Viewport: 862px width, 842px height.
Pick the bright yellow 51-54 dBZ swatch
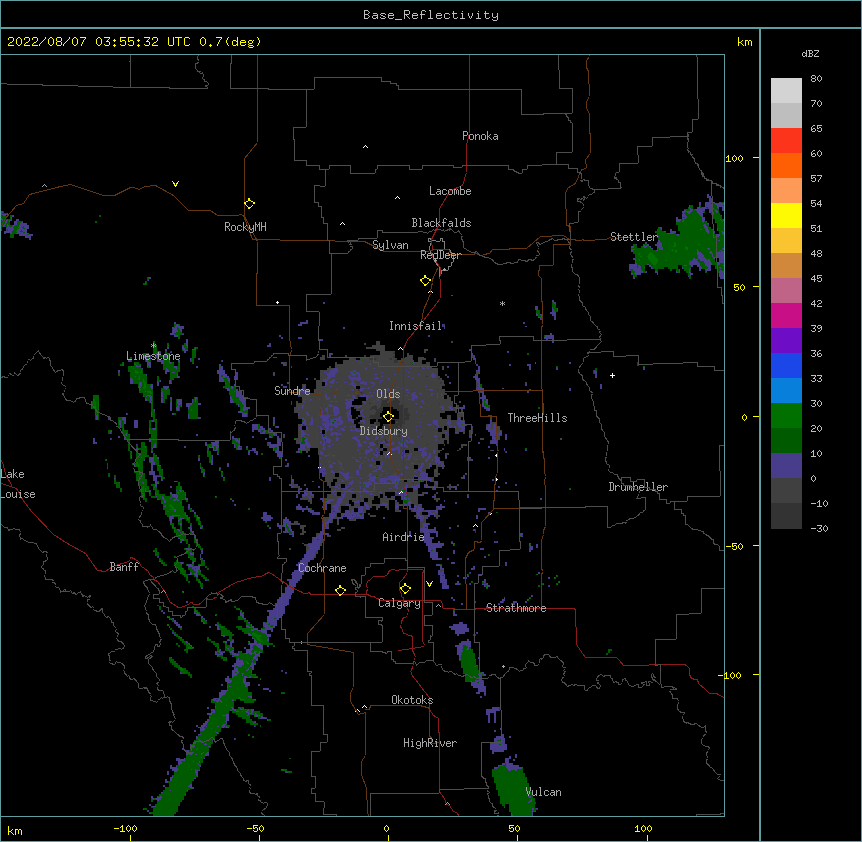click(x=786, y=215)
